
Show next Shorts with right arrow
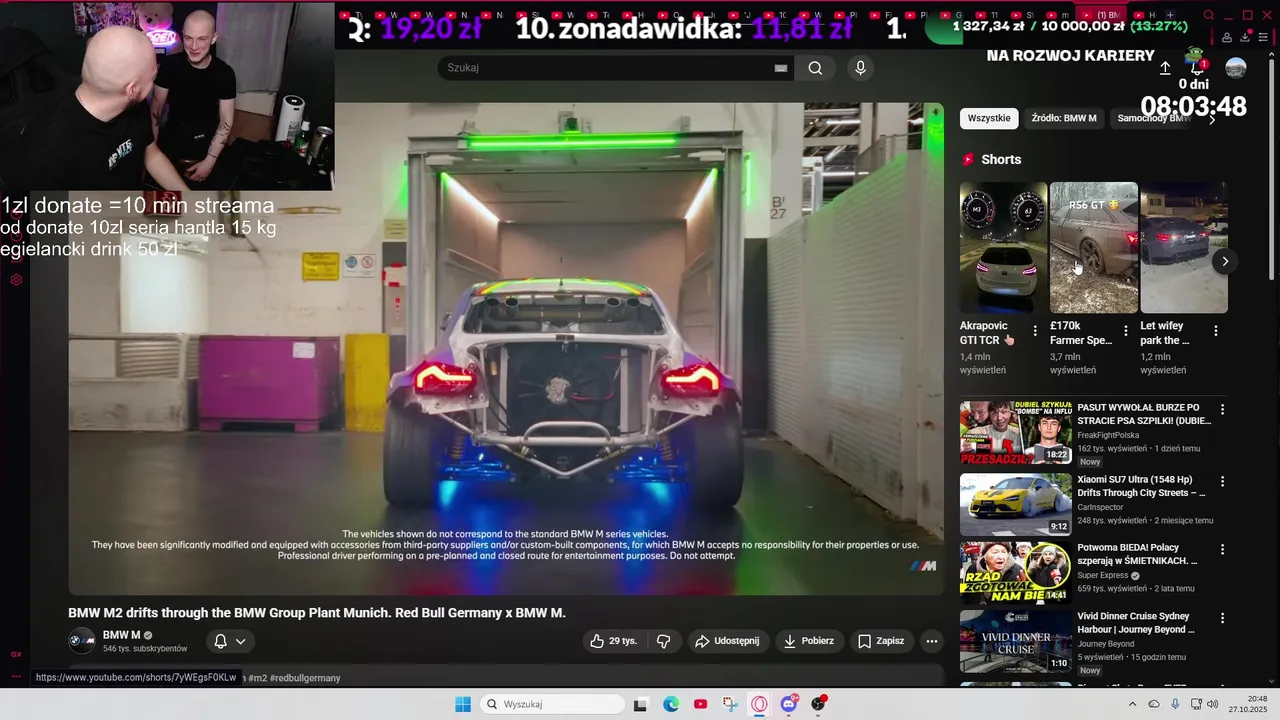click(x=1225, y=261)
